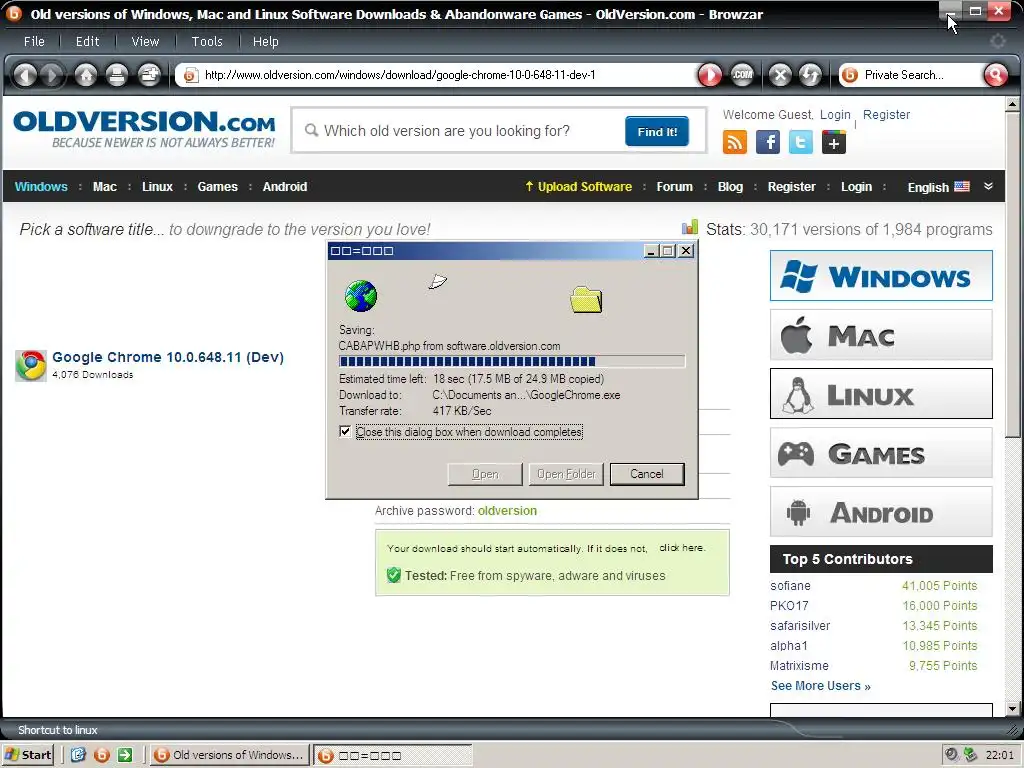Click the Google Chrome logo icon
The height and width of the screenshot is (768, 1024).
point(31,365)
